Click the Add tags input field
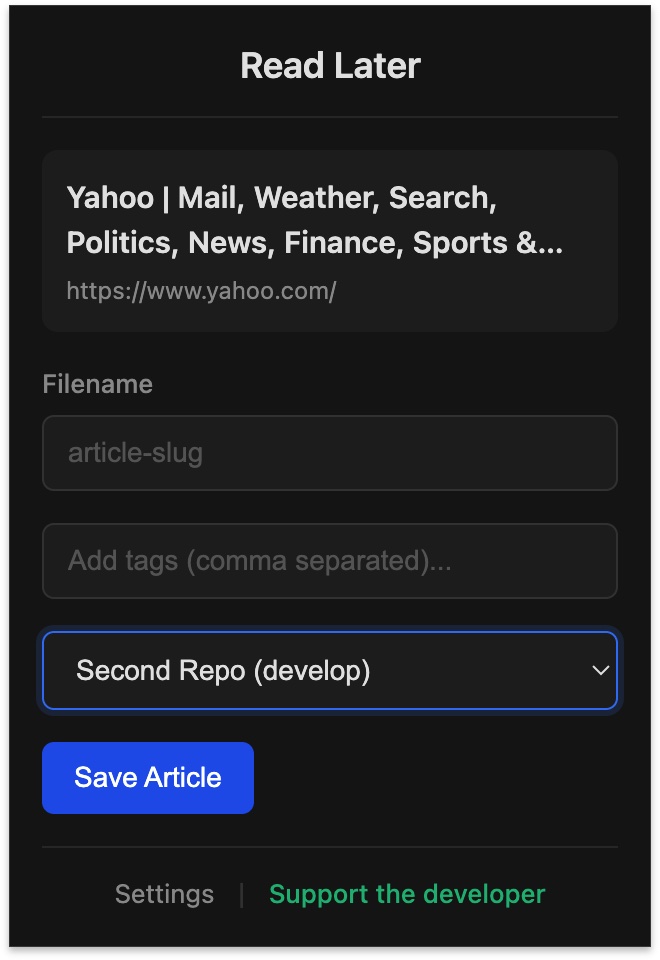The image size is (660, 960). (x=329, y=561)
